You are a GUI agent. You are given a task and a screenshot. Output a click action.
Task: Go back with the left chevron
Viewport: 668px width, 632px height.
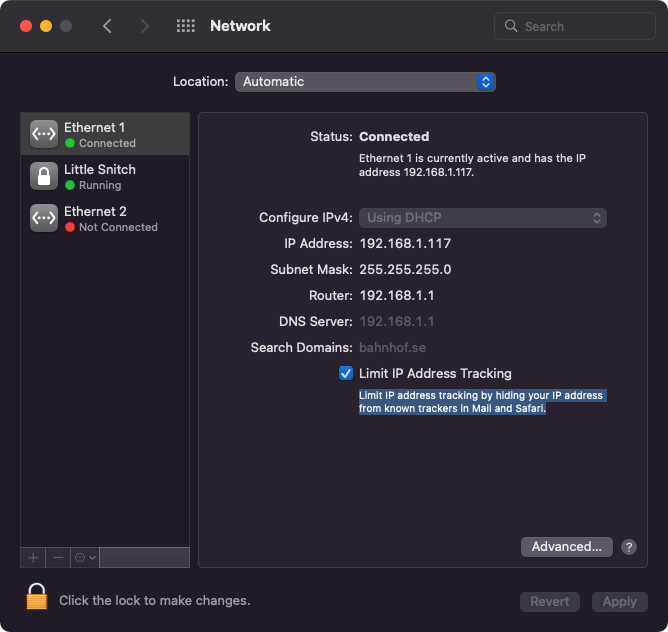[x=108, y=26]
